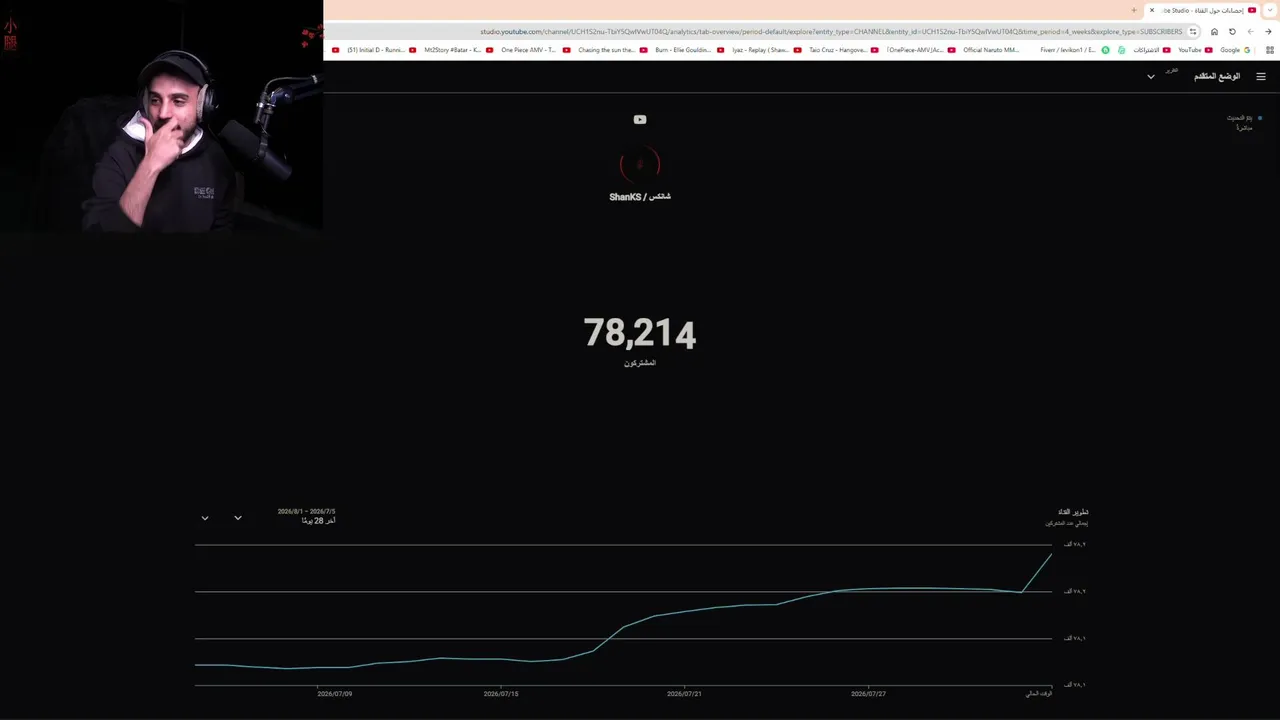Open the Fiverr / levikon1 bookmark
Screen dimensions: 1280x720
click(x=1075, y=50)
